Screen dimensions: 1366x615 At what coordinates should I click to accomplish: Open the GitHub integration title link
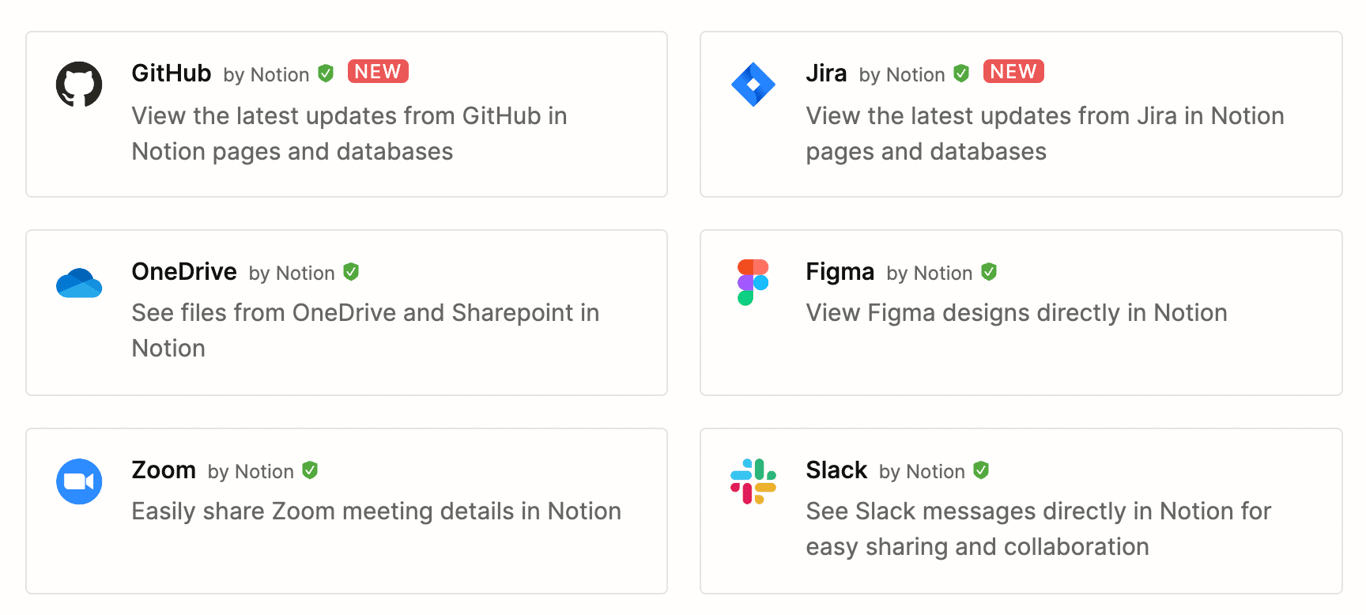tap(171, 73)
